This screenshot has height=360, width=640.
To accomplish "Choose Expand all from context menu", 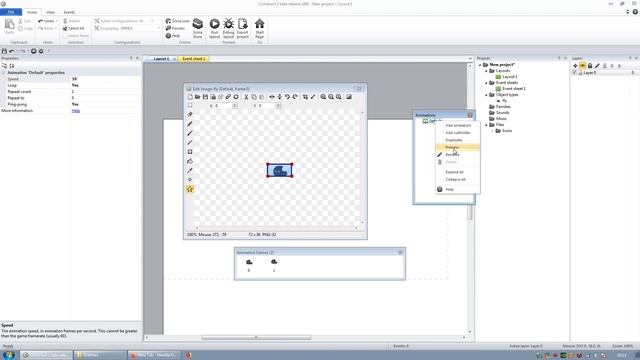I will [458, 172].
